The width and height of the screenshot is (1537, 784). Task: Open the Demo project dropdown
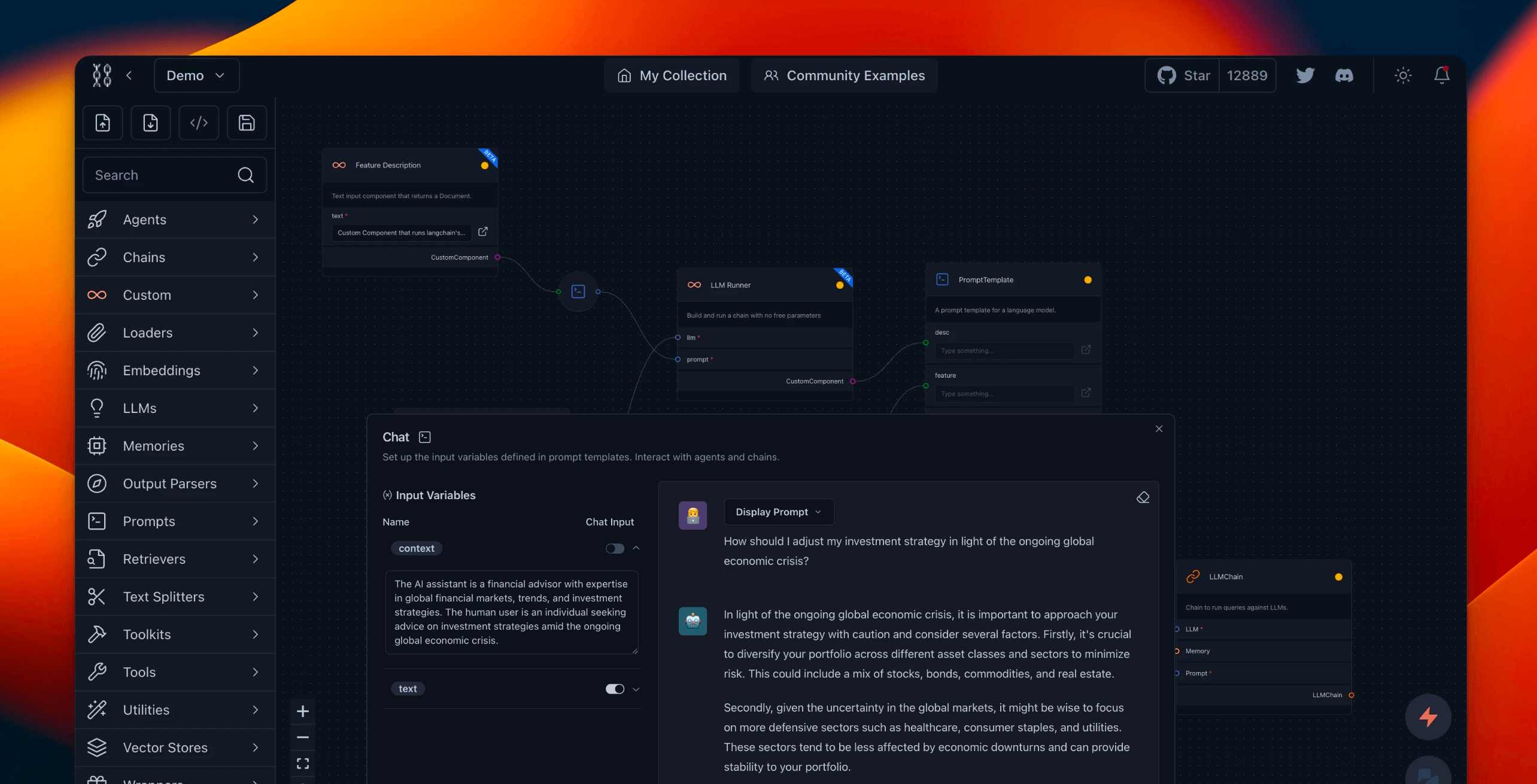[196, 75]
